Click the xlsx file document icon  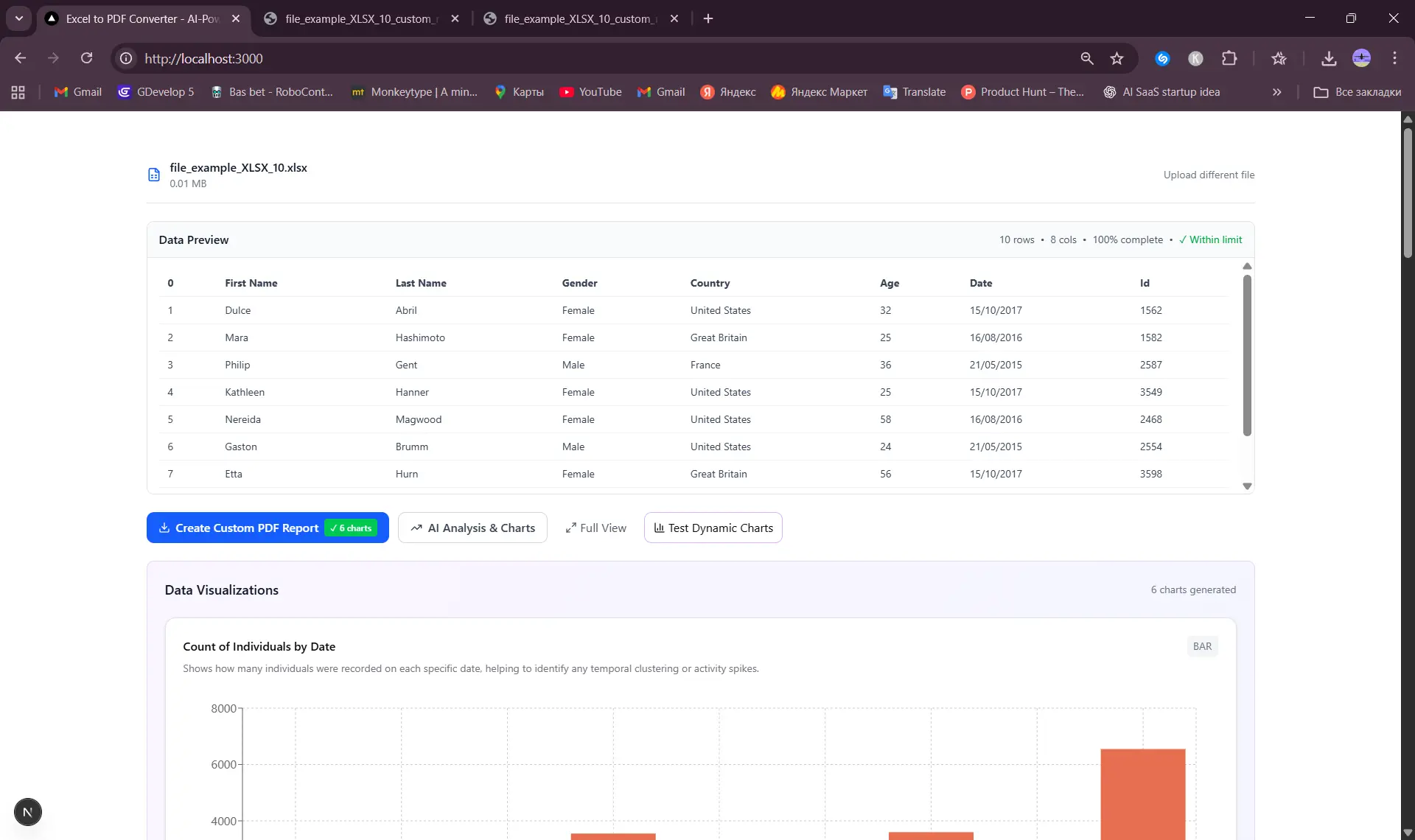[154, 175]
